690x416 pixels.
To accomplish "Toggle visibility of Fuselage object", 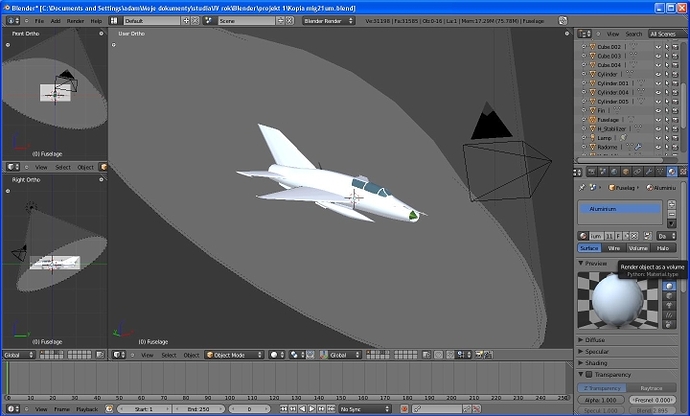I will coord(658,120).
